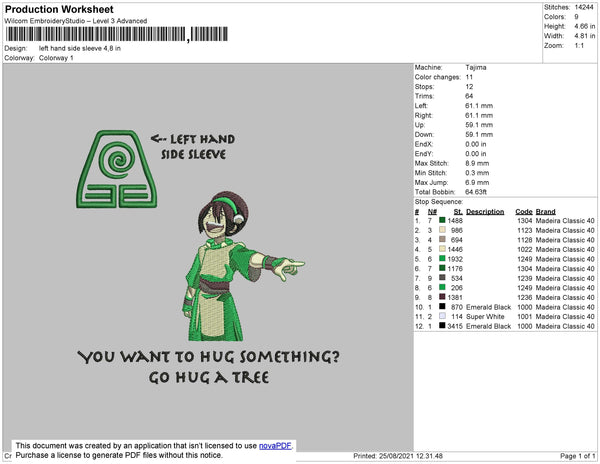Click the 'Stop Sequence:' heading

(x=439, y=202)
